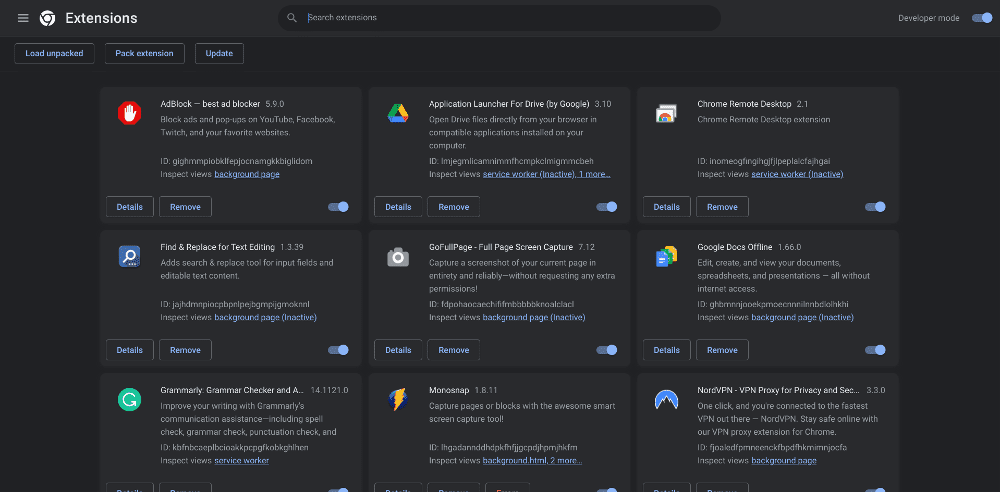Open GoFullPage background page link
The width and height of the screenshot is (1000, 492).
point(534,317)
